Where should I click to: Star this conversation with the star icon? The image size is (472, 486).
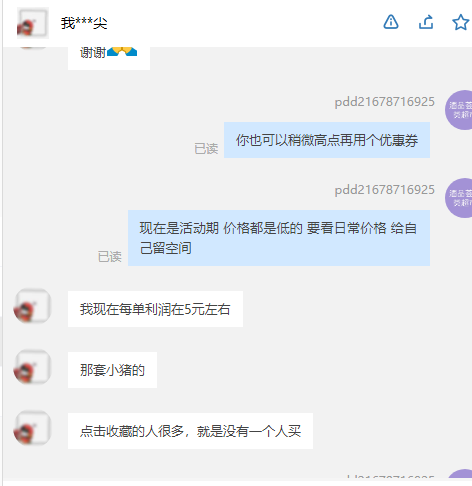pos(461,22)
